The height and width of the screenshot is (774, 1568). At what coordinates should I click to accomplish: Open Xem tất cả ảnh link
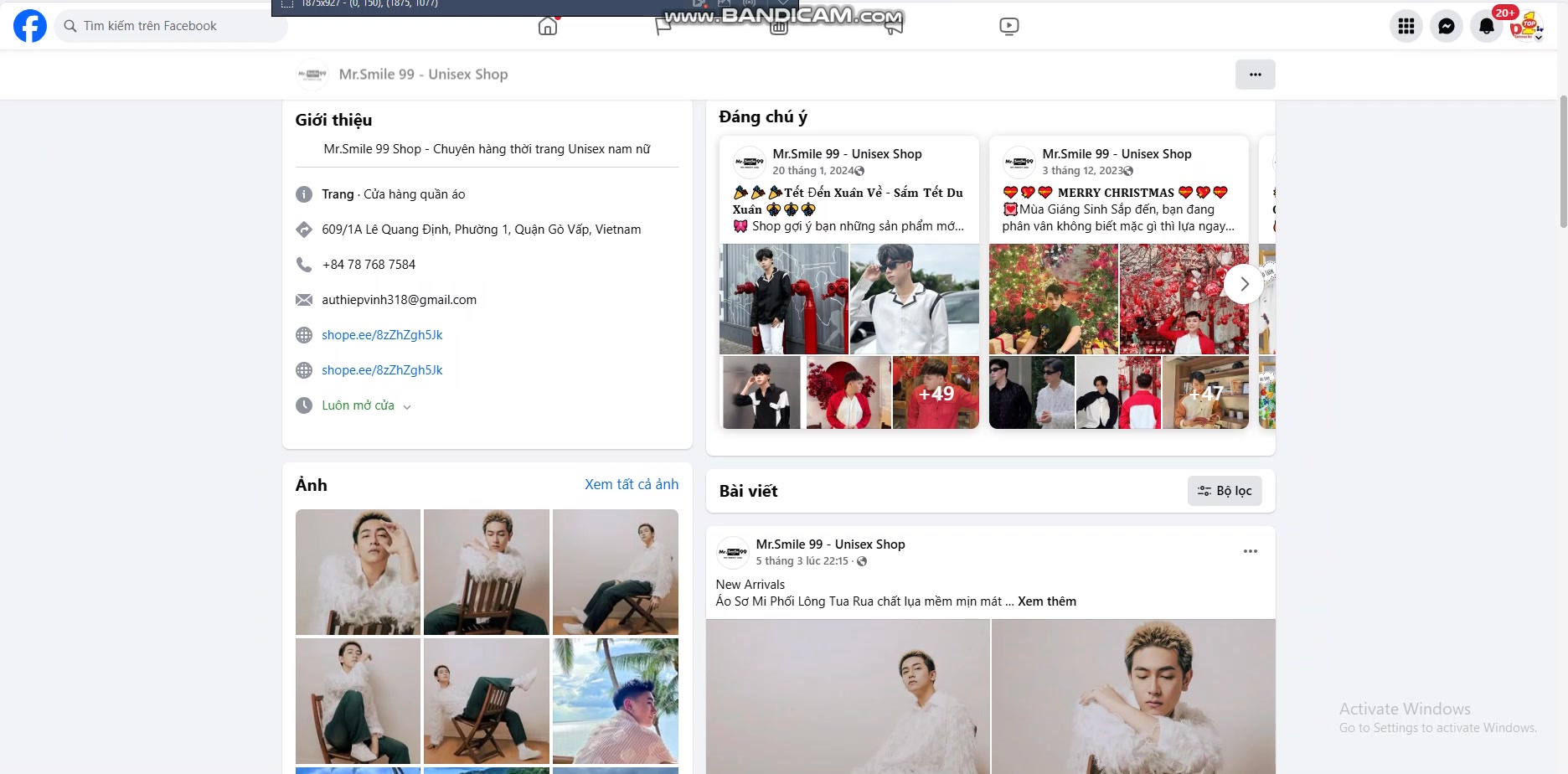(x=632, y=484)
